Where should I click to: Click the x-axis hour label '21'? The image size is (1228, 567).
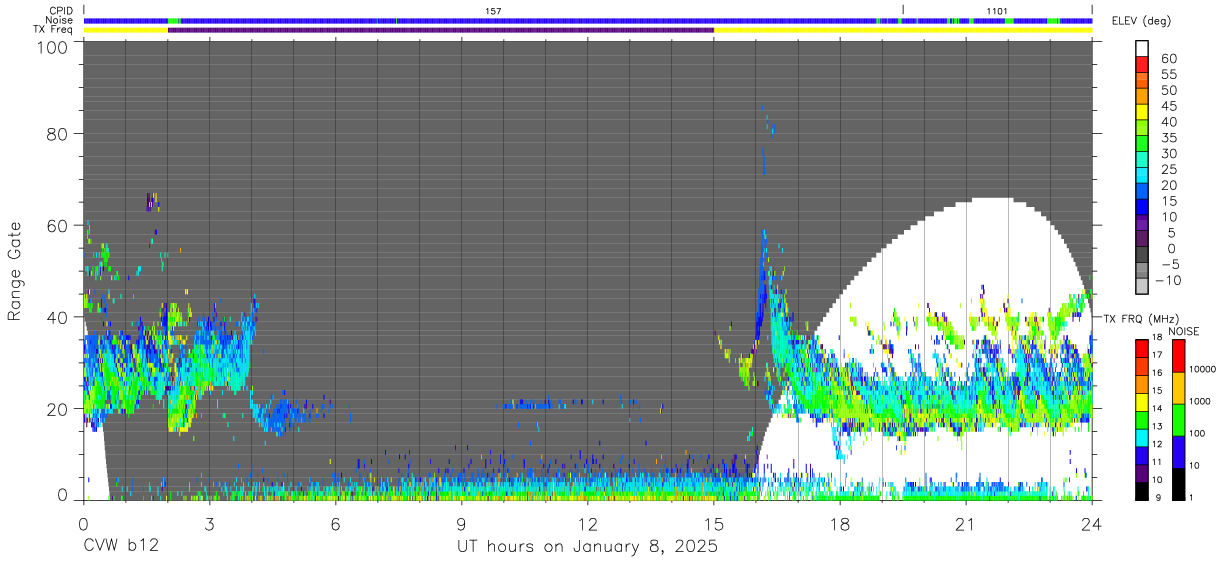click(966, 523)
